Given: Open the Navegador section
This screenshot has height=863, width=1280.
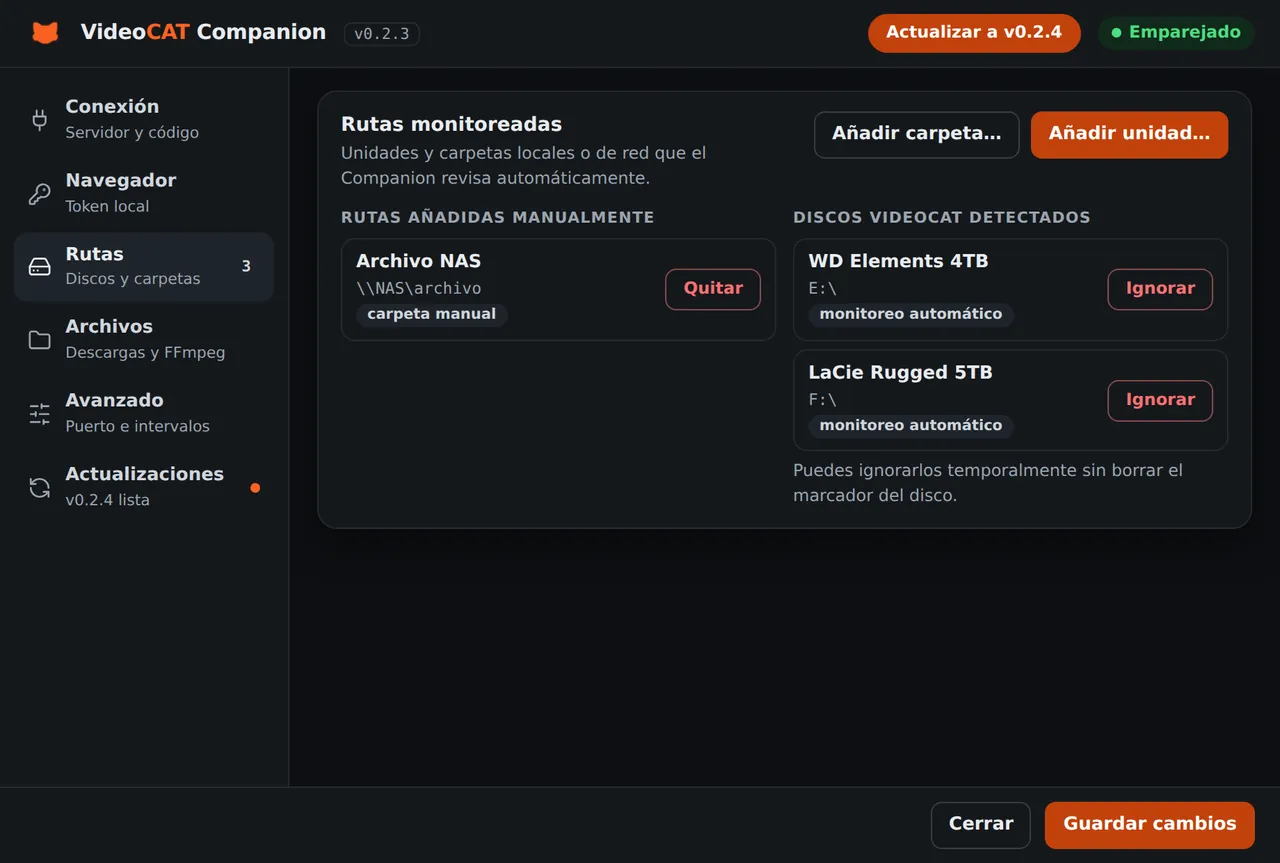Looking at the screenshot, I should [x=144, y=193].
